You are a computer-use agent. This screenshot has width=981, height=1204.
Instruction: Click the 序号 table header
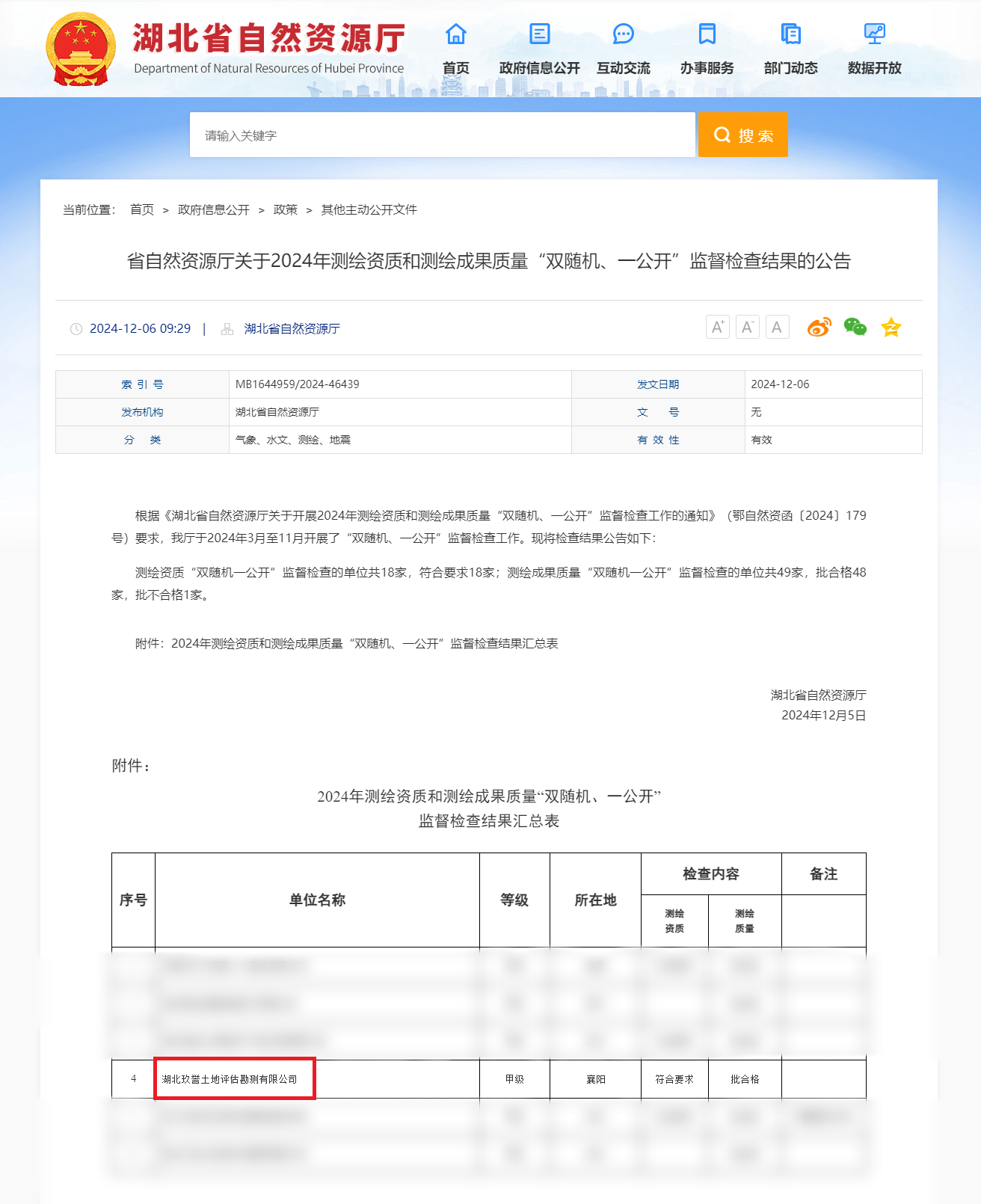[133, 900]
